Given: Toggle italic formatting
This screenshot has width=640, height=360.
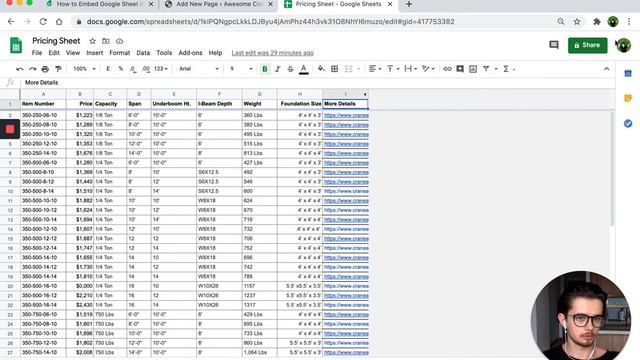Looking at the screenshot, I should [x=278, y=69].
